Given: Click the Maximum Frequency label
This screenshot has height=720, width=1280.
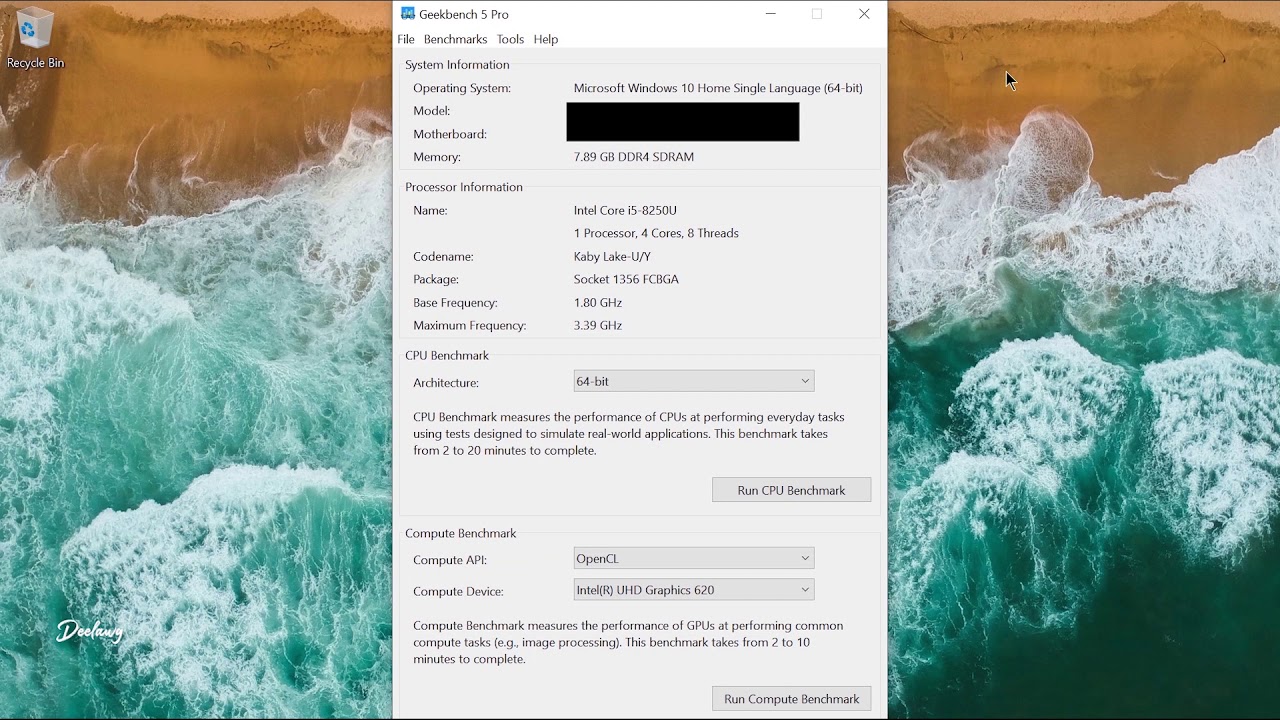Looking at the screenshot, I should click(470, 325).
